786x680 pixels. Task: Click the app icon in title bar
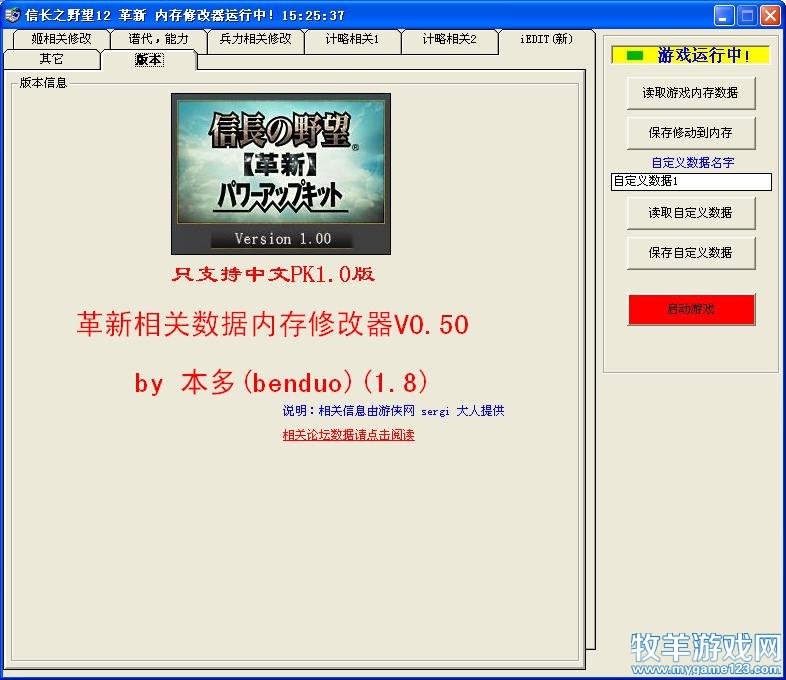(x=12, y=15)
